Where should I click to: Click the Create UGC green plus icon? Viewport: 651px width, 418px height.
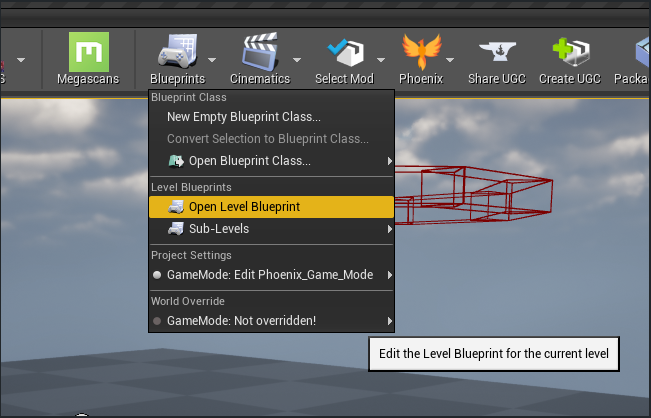point(571,51)
